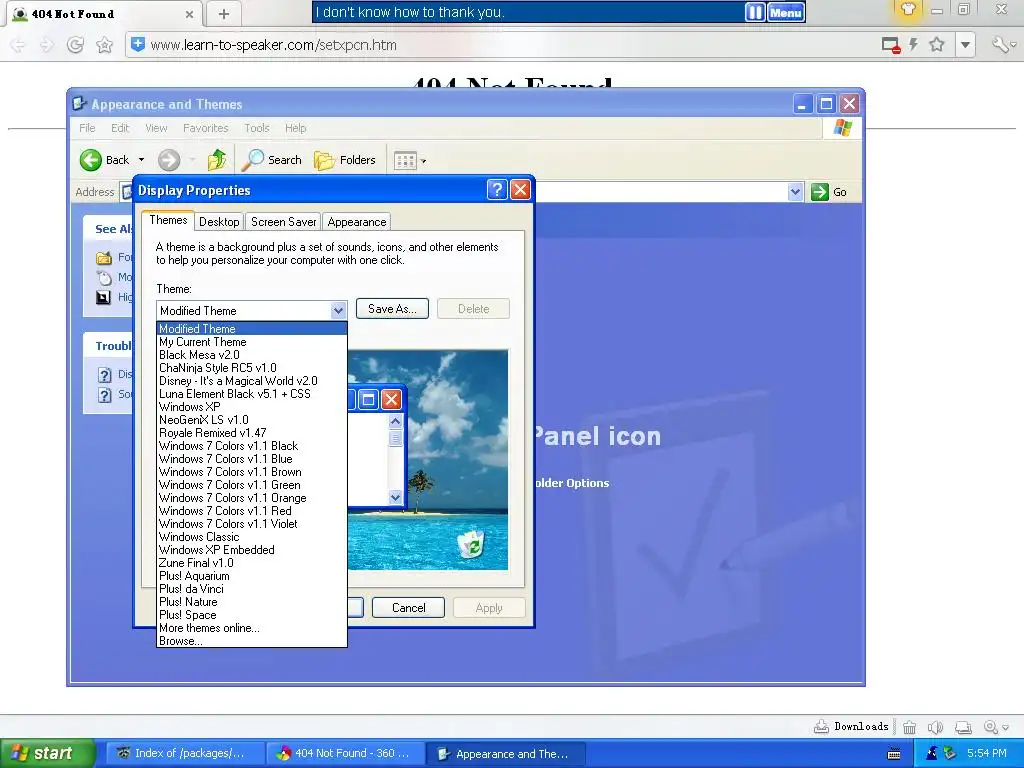
Task: Click the speaker icon in browser status bar
Action: tap(936, 727)
